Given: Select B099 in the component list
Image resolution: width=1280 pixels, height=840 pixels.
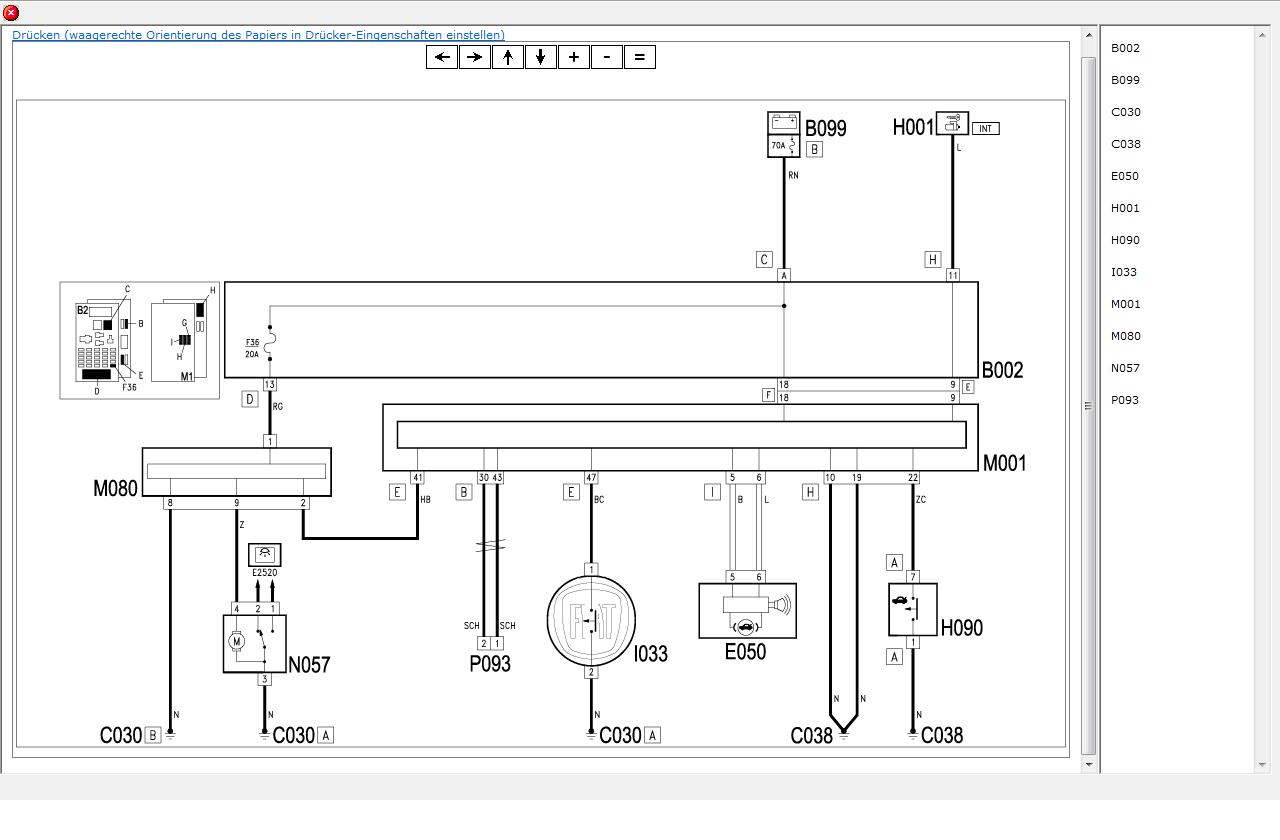Looking at the screenshot, I should [x=1125, y=80].
